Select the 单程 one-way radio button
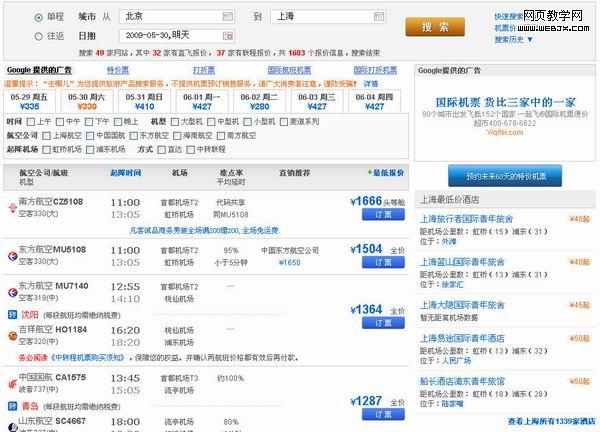This screenshot has height=432, width=600. point(37,18)
